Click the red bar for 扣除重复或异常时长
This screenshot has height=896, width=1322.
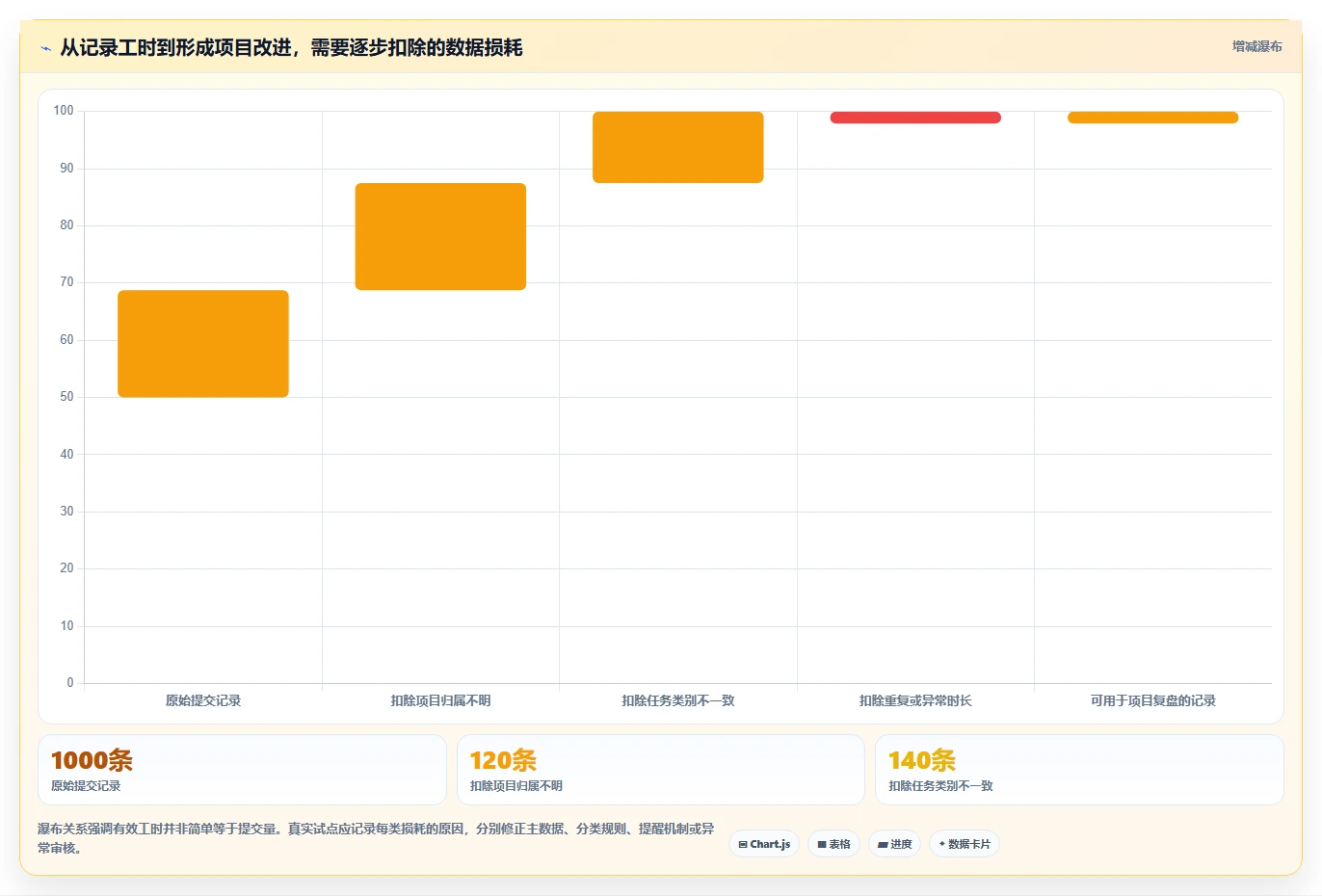(915, 118)
